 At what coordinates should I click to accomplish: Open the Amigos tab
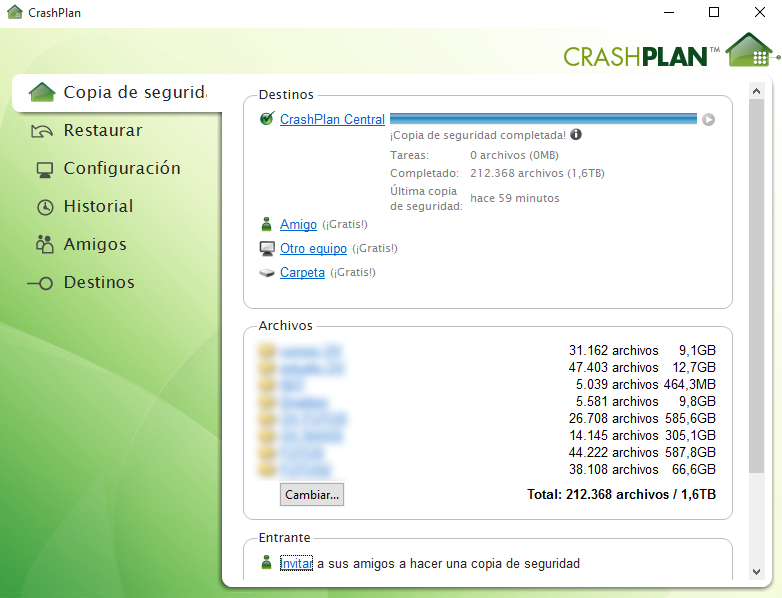click(x=95, y=244)
